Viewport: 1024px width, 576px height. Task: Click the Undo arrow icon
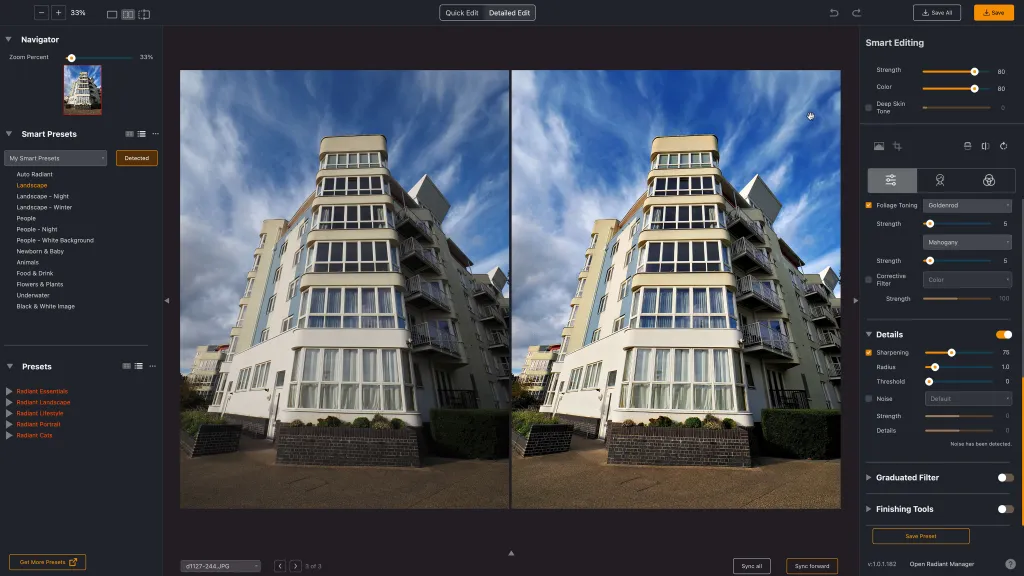click(834, 13)
